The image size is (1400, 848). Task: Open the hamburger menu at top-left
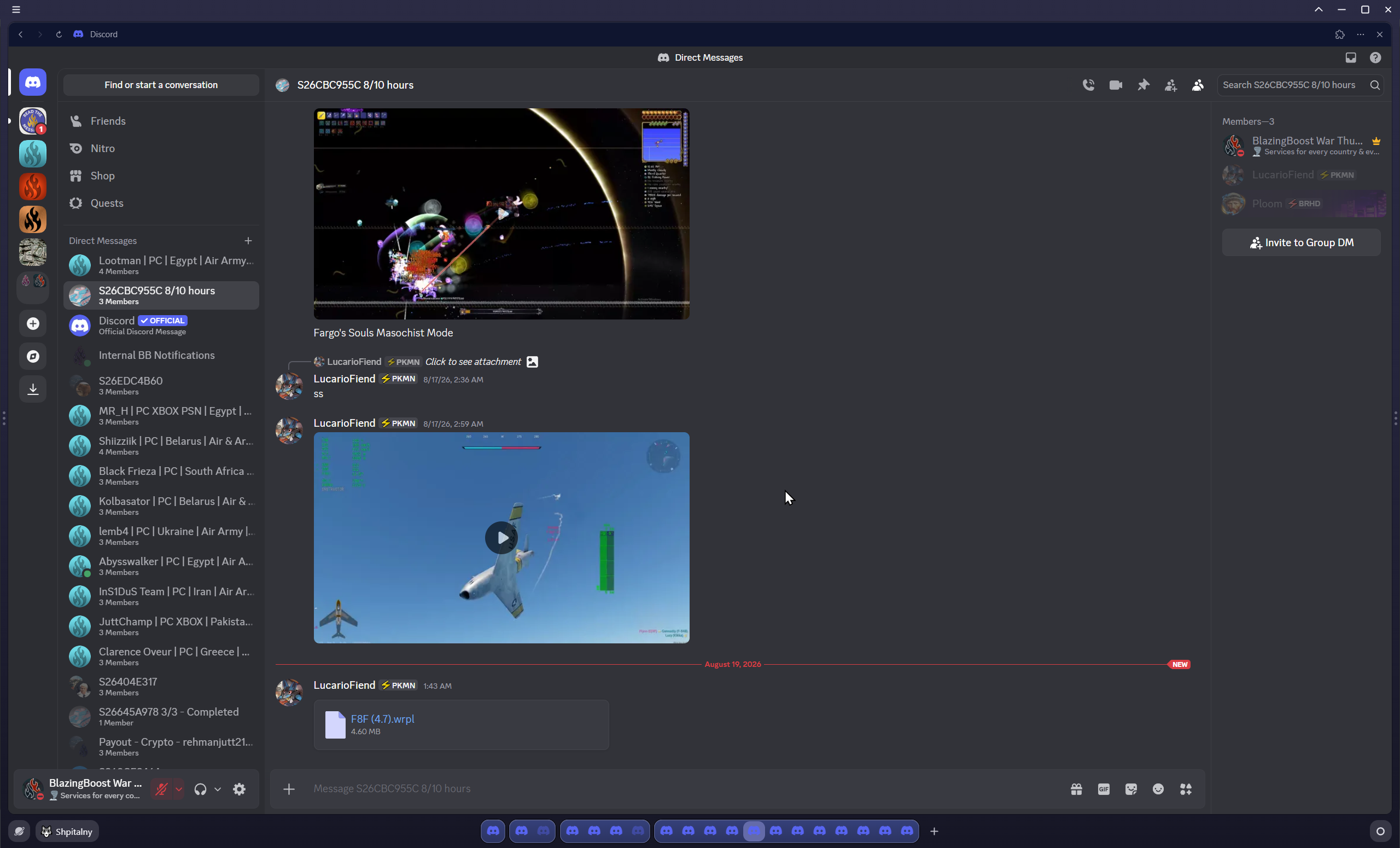(x=16, y=10)
